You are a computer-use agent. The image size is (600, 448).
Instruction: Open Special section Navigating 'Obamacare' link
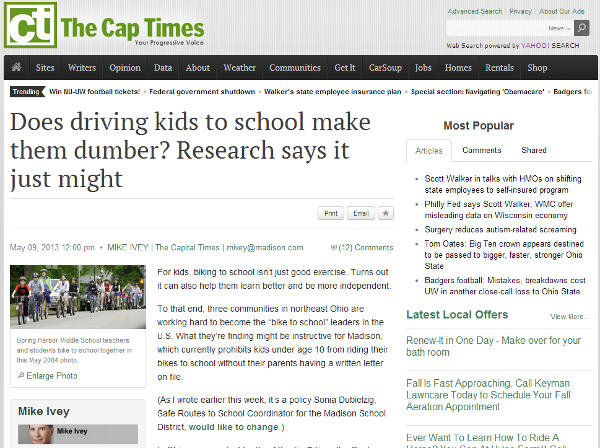click(x=478, y=91)
